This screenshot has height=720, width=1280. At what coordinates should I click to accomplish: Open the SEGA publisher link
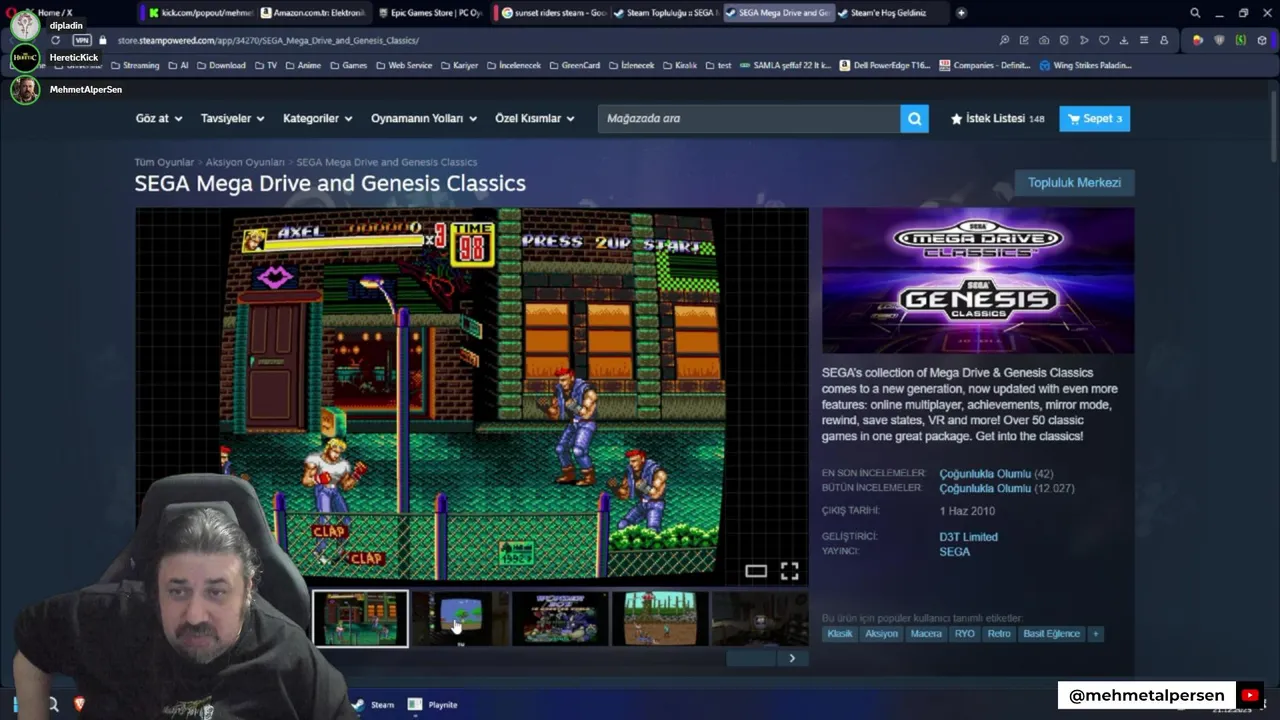tap(954, 551)
